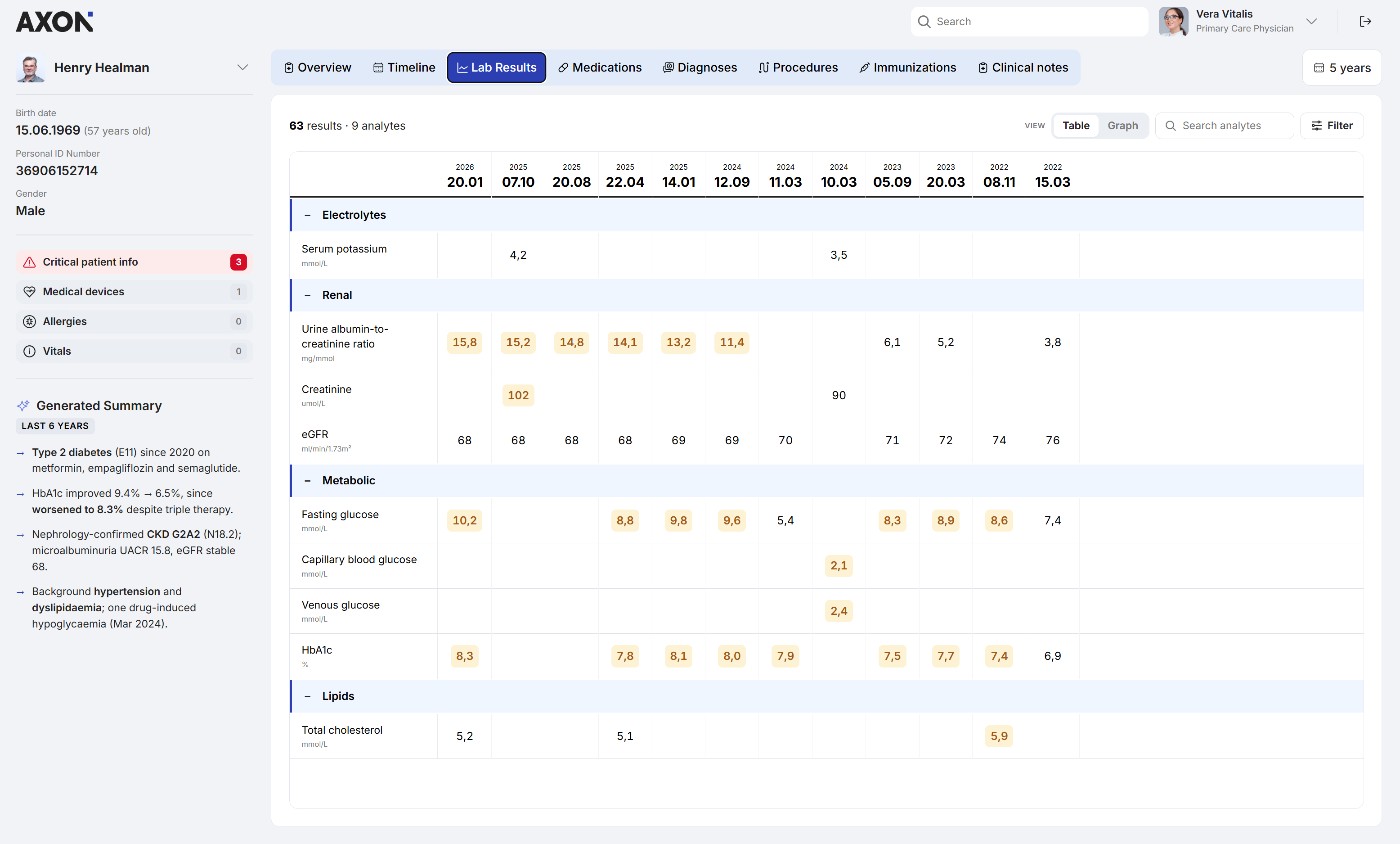
Task: Collapse the Electrolytes group
Action: [307, 216]
